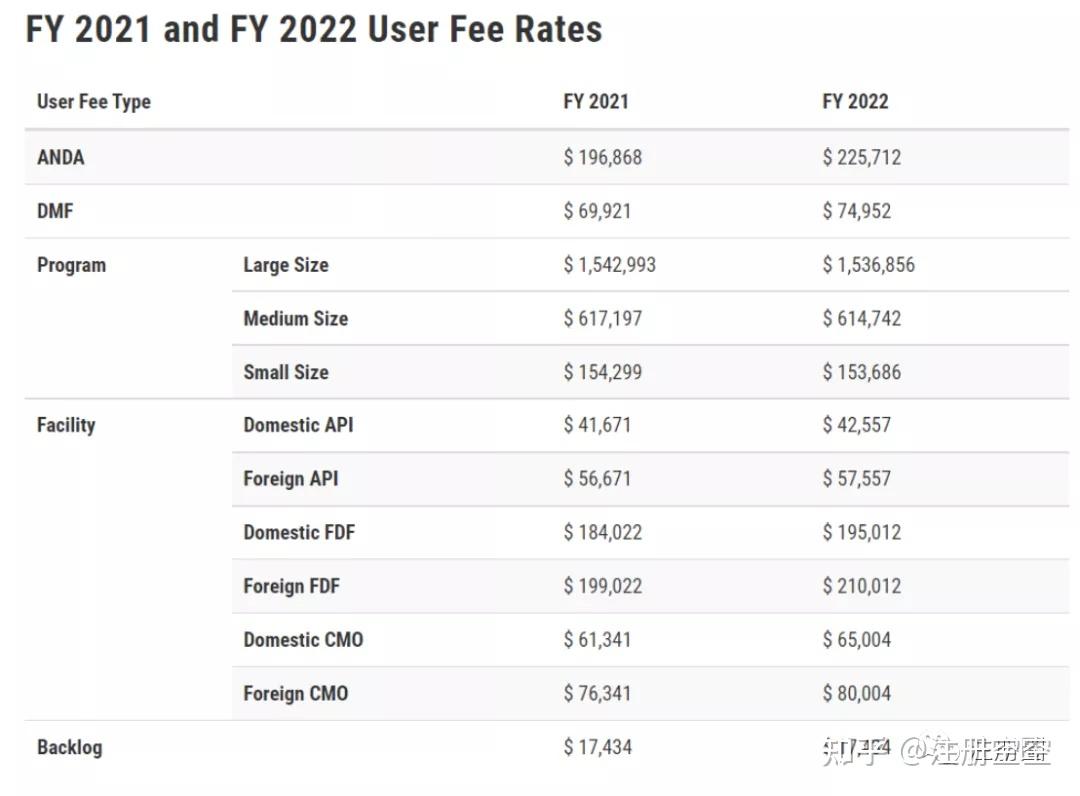This screenshot has height=796, width=1080.
Task: Click the 'Domestic CMO' facility label
Action: point(303,640)
